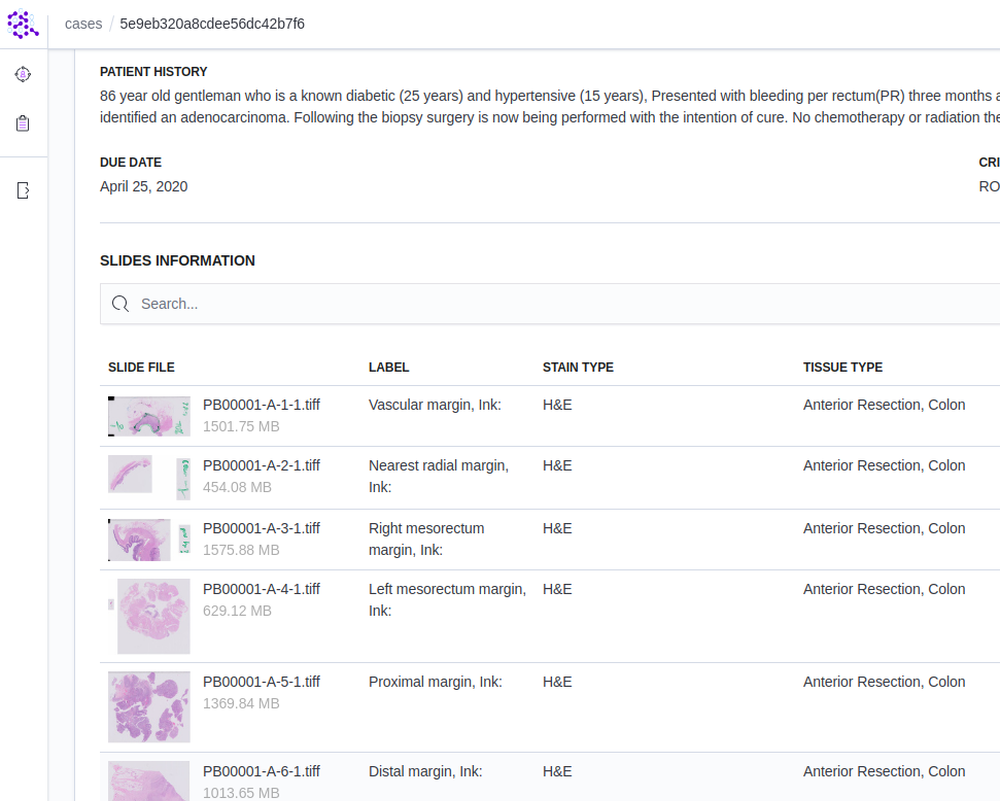Click the SLIDES INFORMATION heading

[177, 261]
